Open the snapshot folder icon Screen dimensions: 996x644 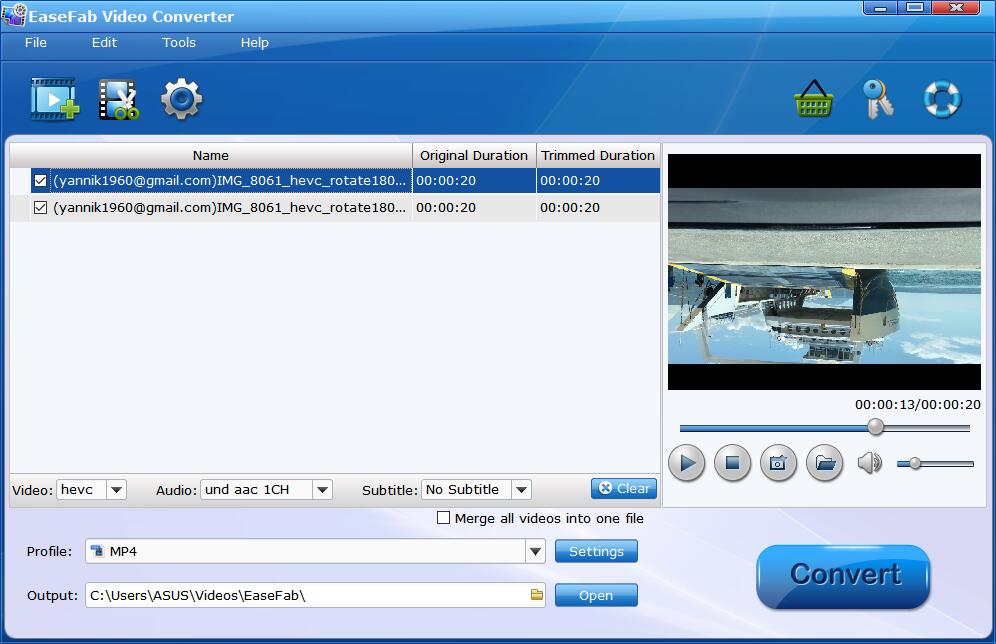pyautogui.click(x=824, y=463)
